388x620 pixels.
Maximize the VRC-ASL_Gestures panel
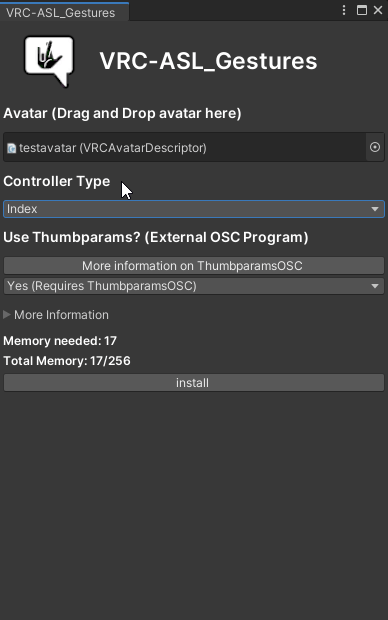tap(362, 10)
